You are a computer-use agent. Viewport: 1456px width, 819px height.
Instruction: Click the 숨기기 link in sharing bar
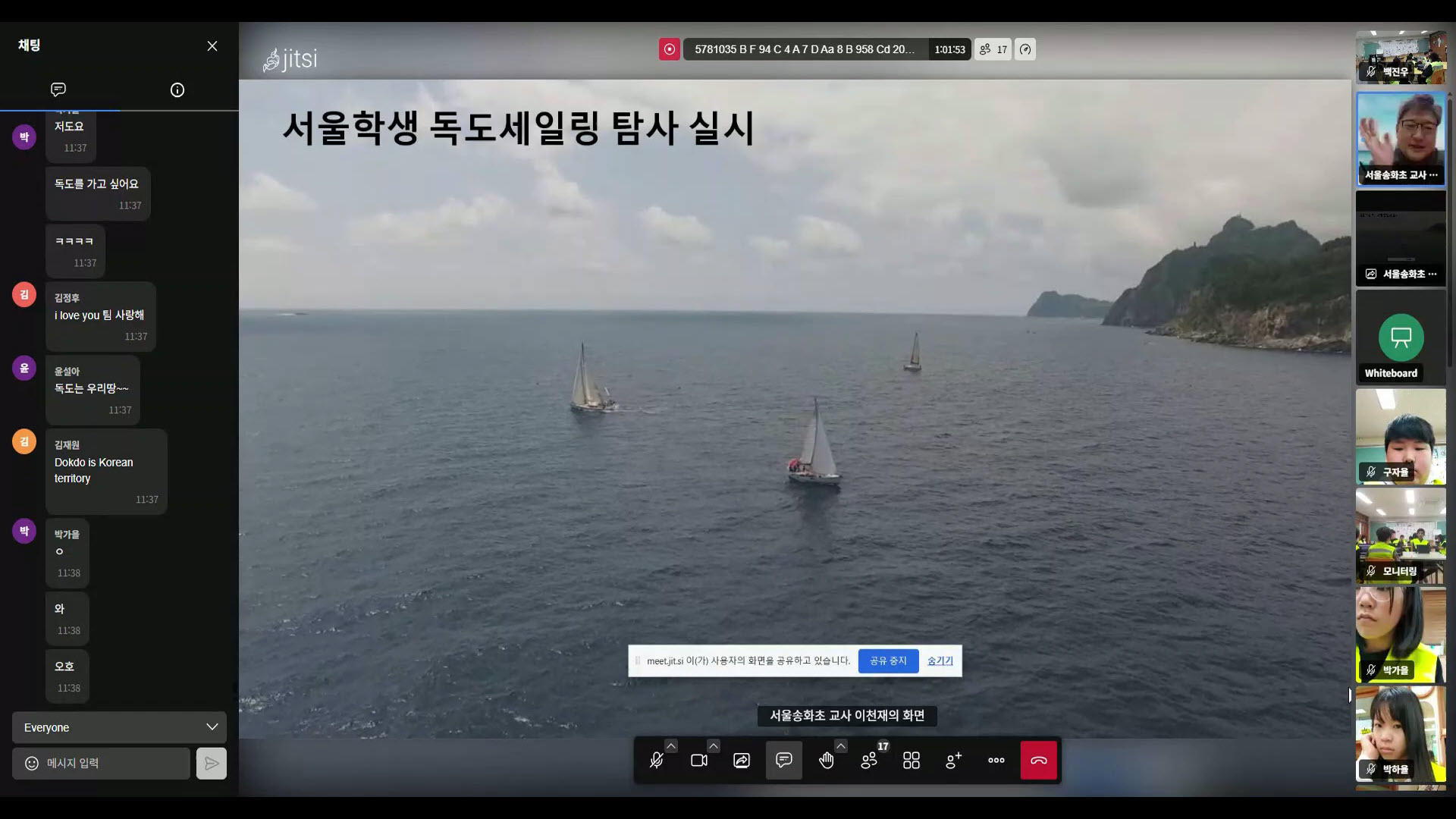click(940, 661)
